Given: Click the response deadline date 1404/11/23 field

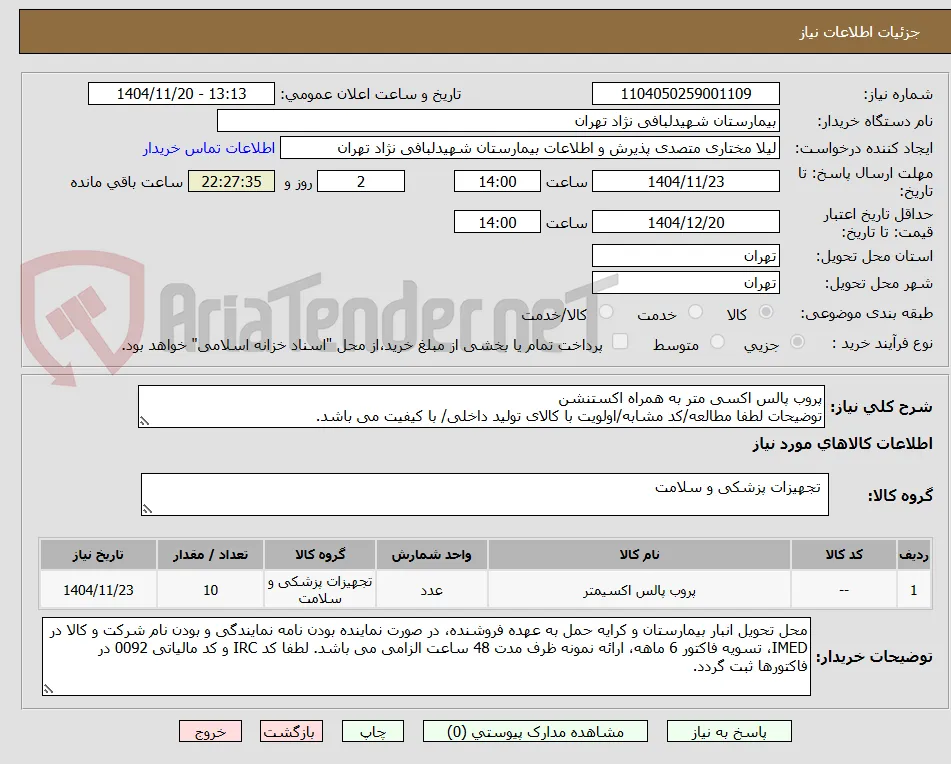Looking at the screenshot, I should [x=685, y=181].
